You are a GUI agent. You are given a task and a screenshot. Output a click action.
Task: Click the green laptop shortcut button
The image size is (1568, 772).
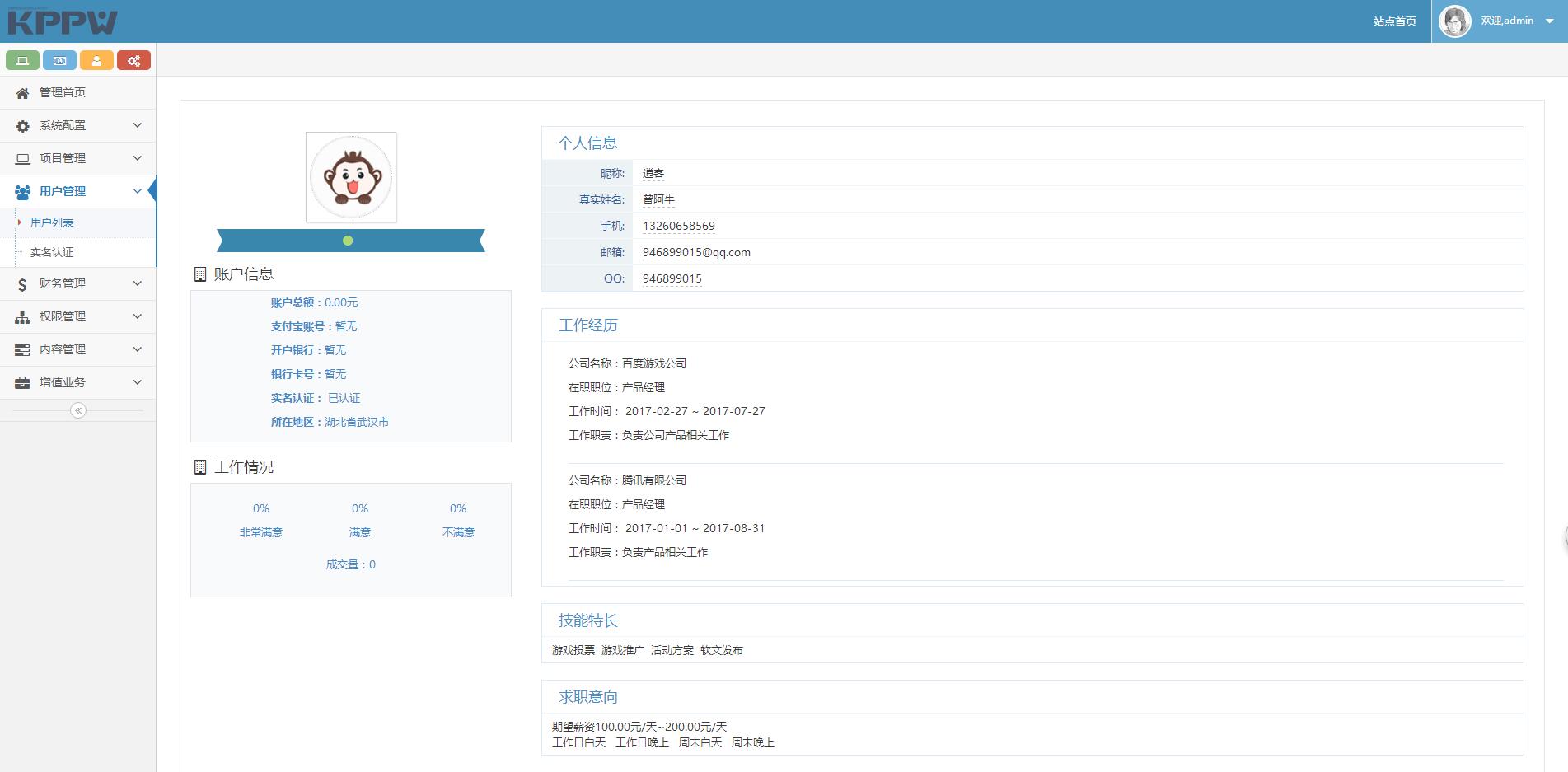(x=22, y=60)
